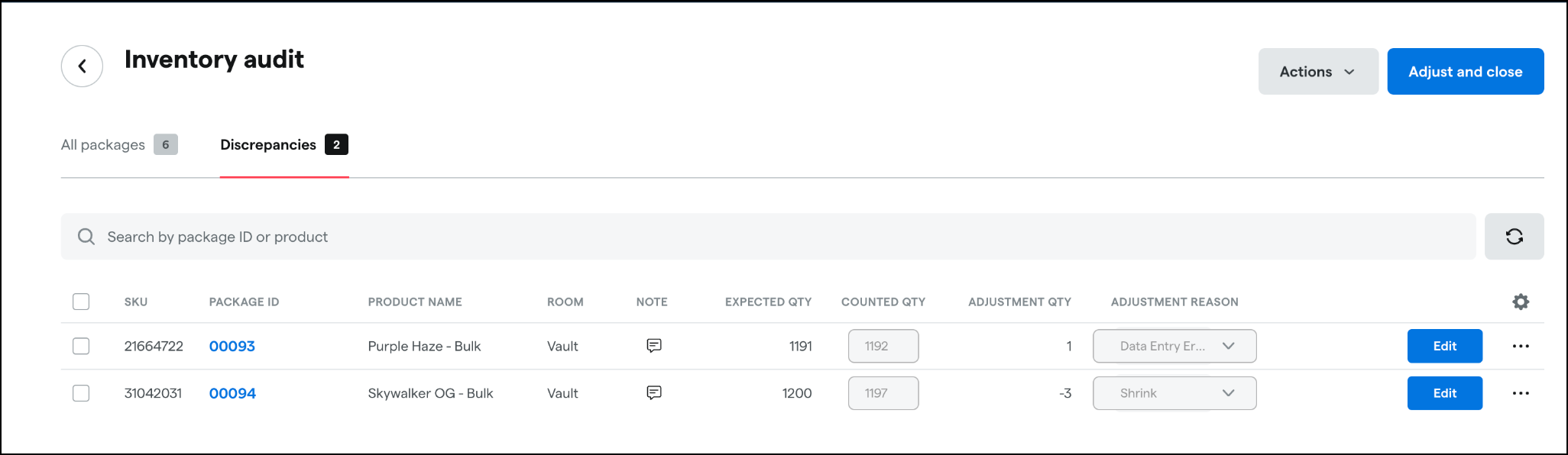Go back using the left chevron button

tap(82, 66)
